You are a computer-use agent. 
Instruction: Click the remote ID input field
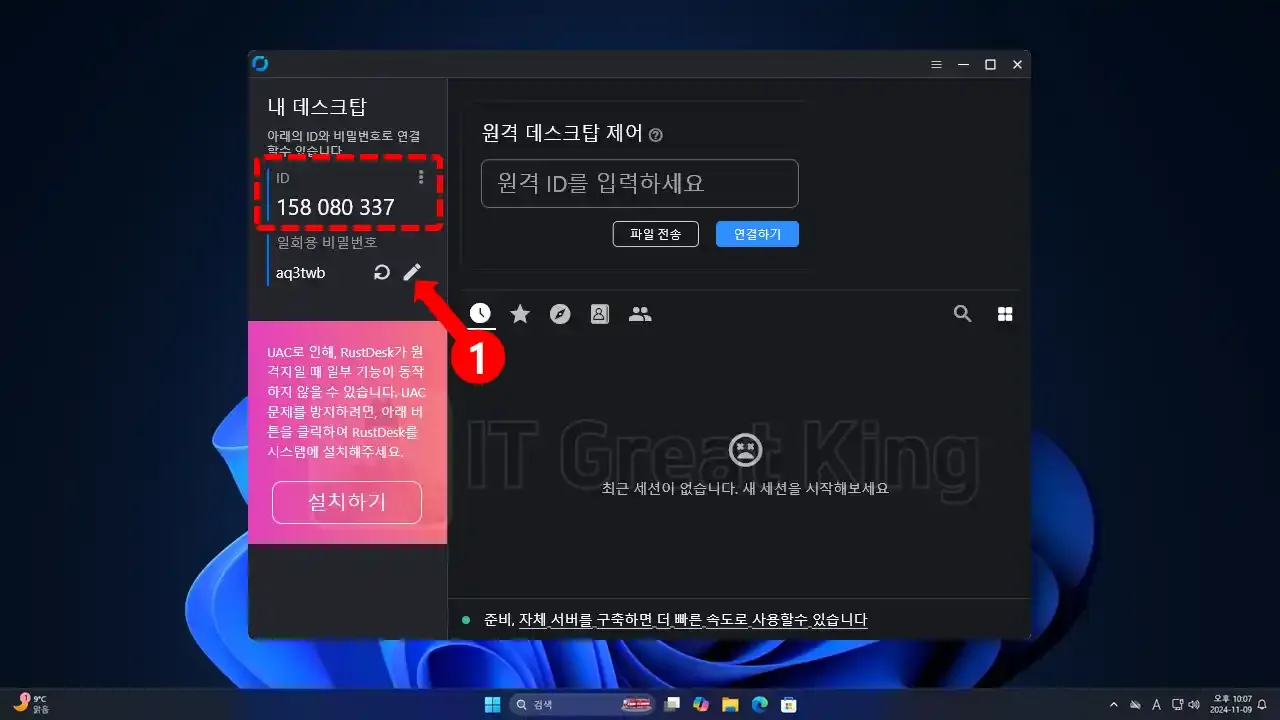pyautogui.click(x=640, y=184)
